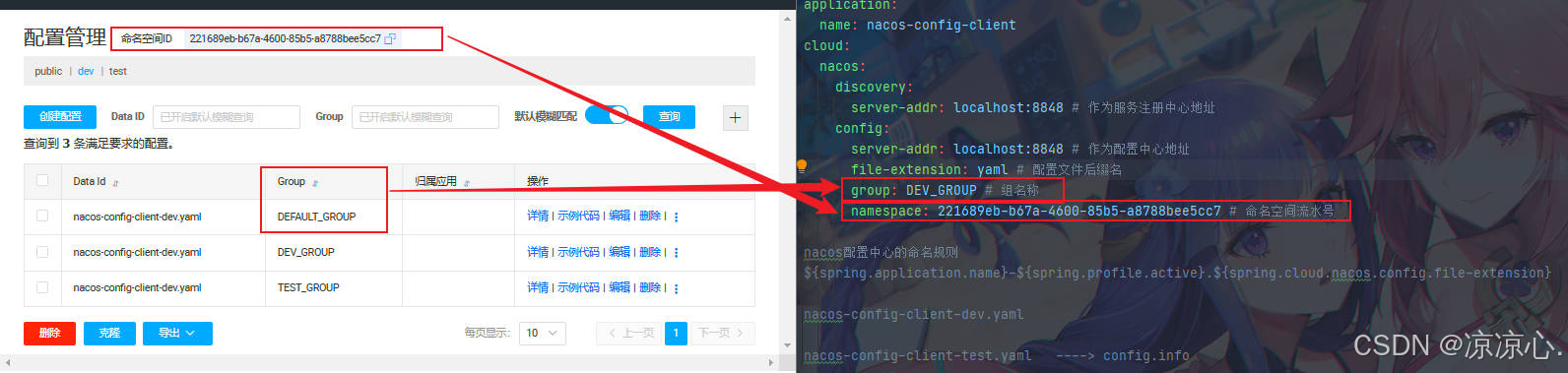Sort the 归属应用 column with its sort icon
This screenshot has height=373, width=1568.
[467, 183]
